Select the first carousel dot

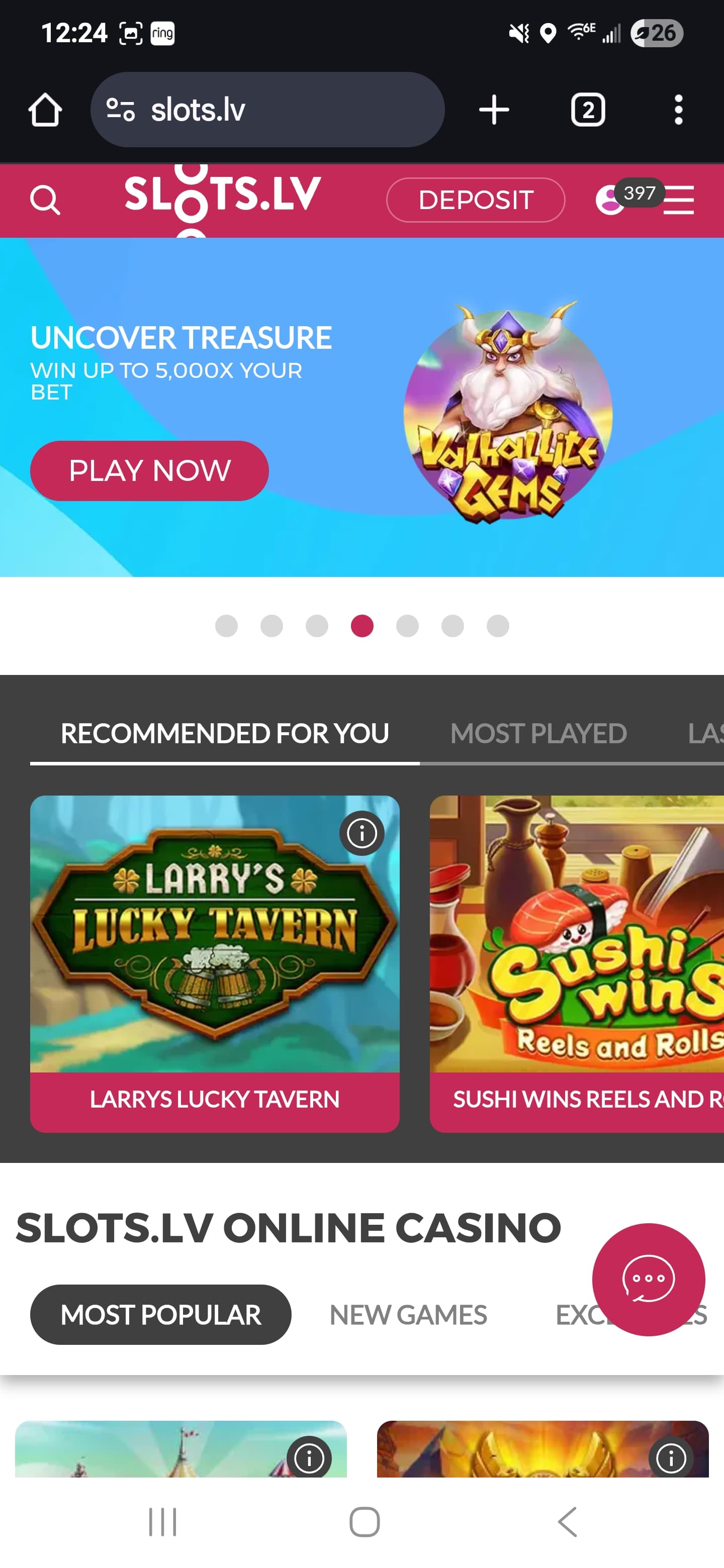227,626
